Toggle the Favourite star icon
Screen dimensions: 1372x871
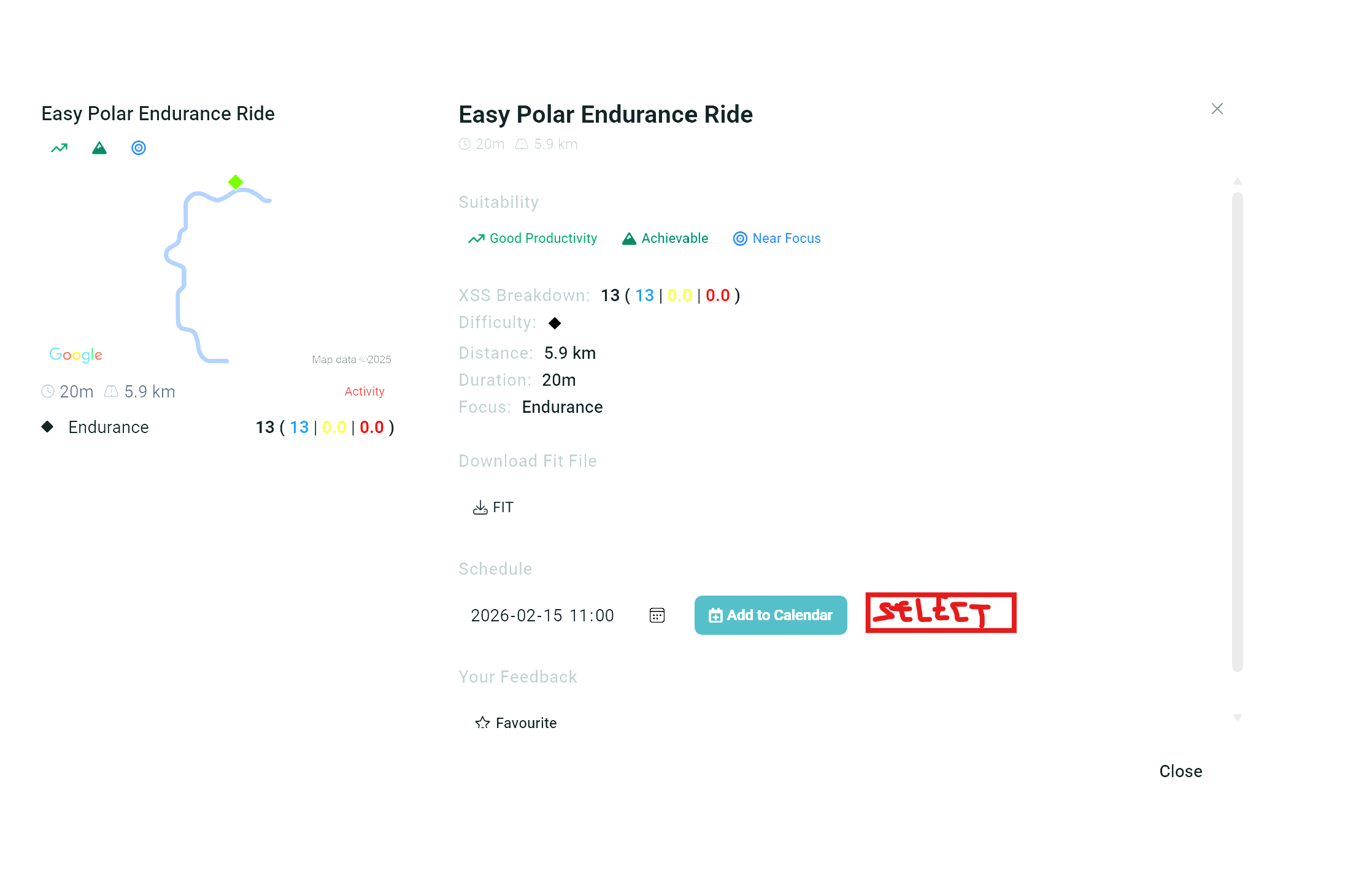(x=482, y=723)
